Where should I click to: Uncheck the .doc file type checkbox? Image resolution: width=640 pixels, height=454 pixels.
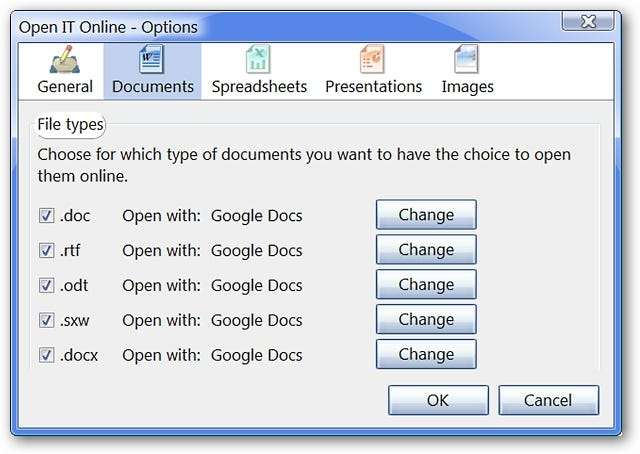point(46,215)
